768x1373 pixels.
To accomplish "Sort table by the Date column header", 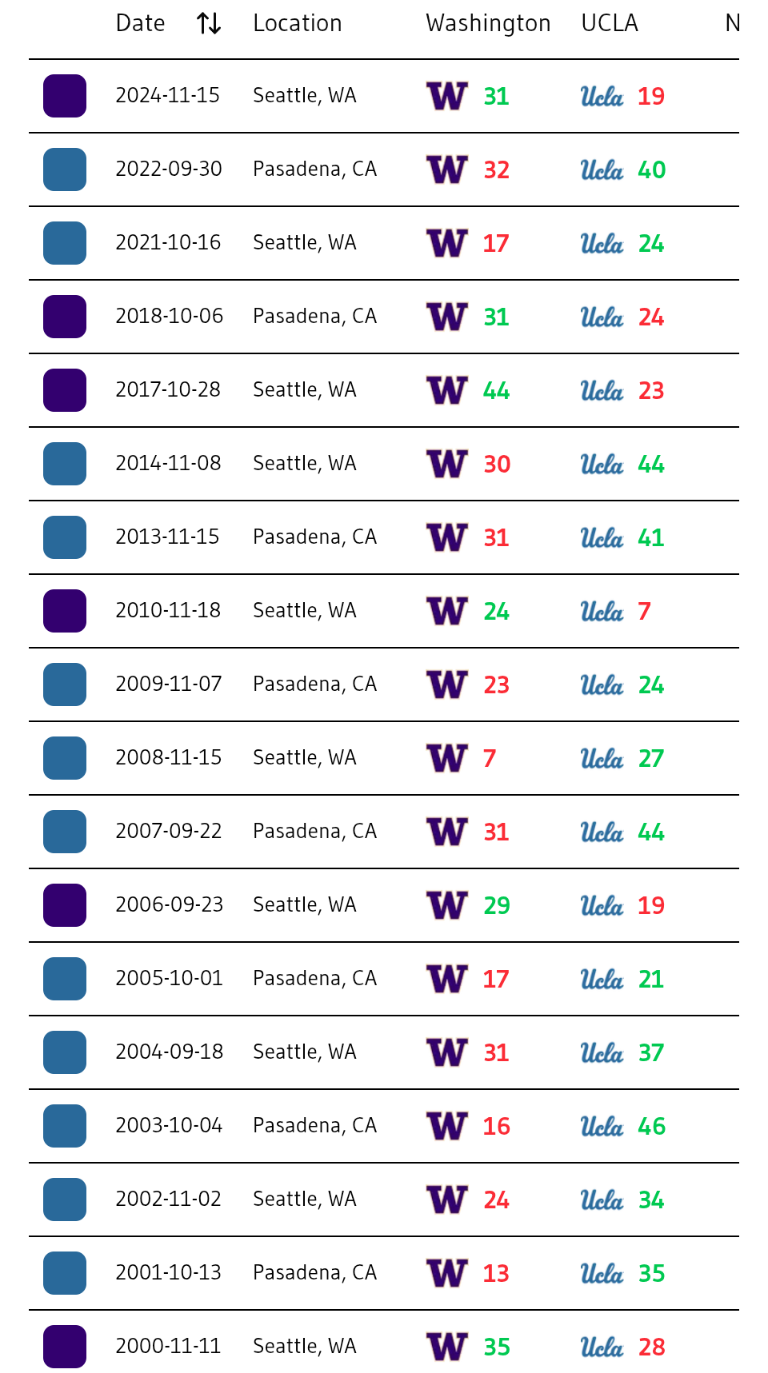I will [141, 24].
